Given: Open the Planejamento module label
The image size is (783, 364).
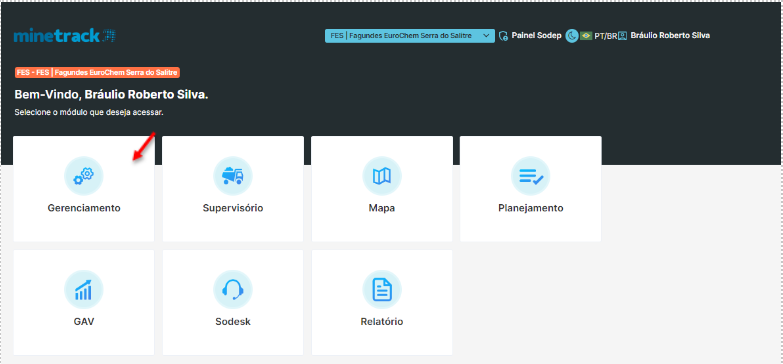Looking at the screenshot, I should tap(531, 208).
